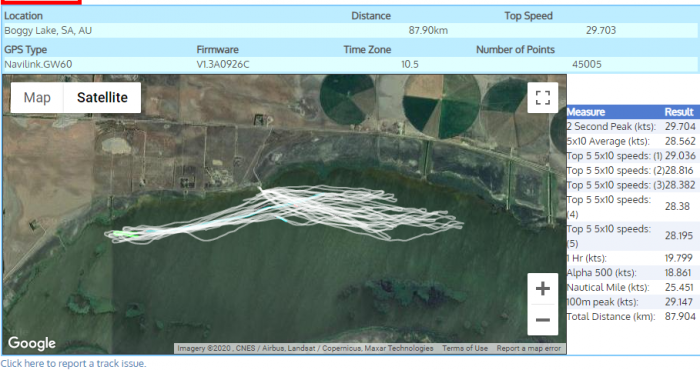Zoom in with the plus button
Screen dimensions: 700x370
point(542,289)
